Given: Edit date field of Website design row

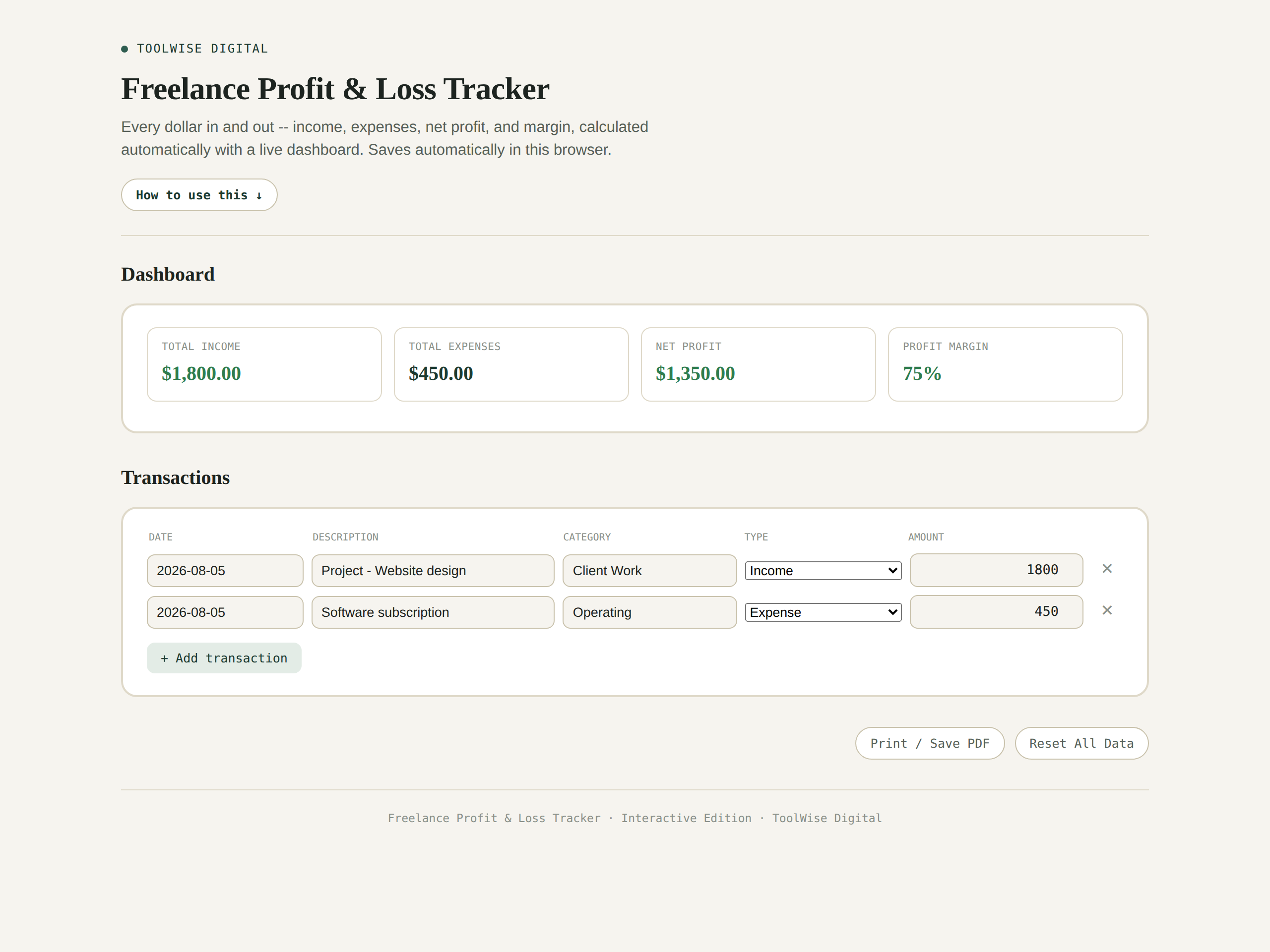Looking at the screenshot, I should (x=225, y=571).
